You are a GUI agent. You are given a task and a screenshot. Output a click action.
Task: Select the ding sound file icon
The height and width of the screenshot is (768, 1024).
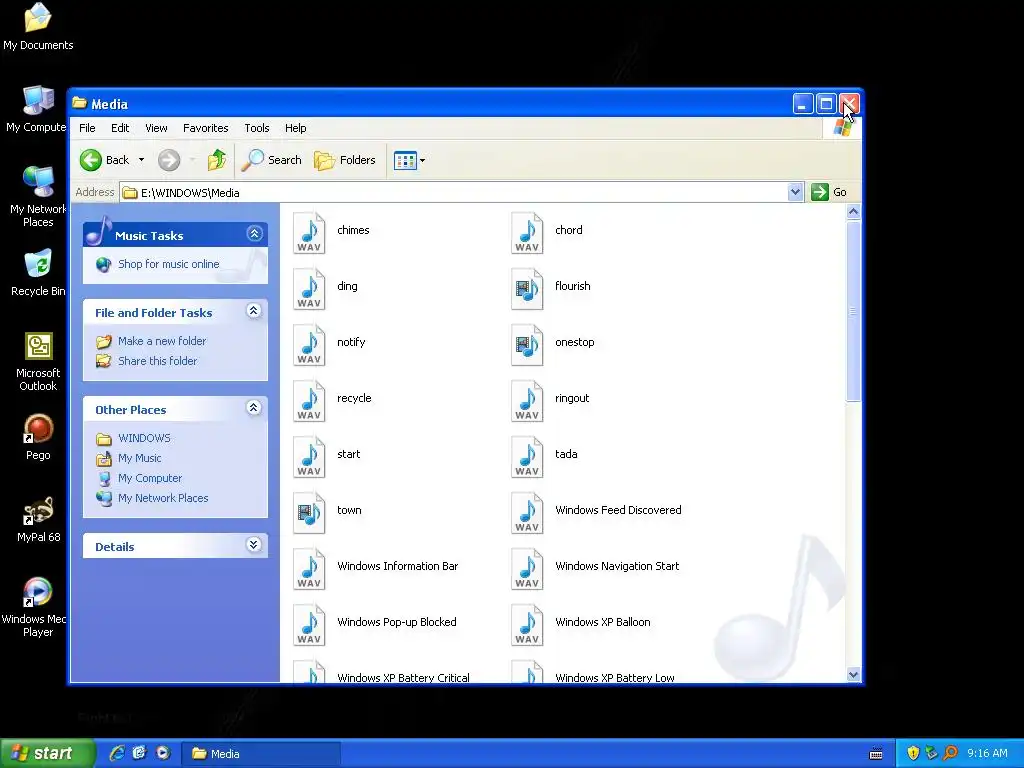(309, 289)
